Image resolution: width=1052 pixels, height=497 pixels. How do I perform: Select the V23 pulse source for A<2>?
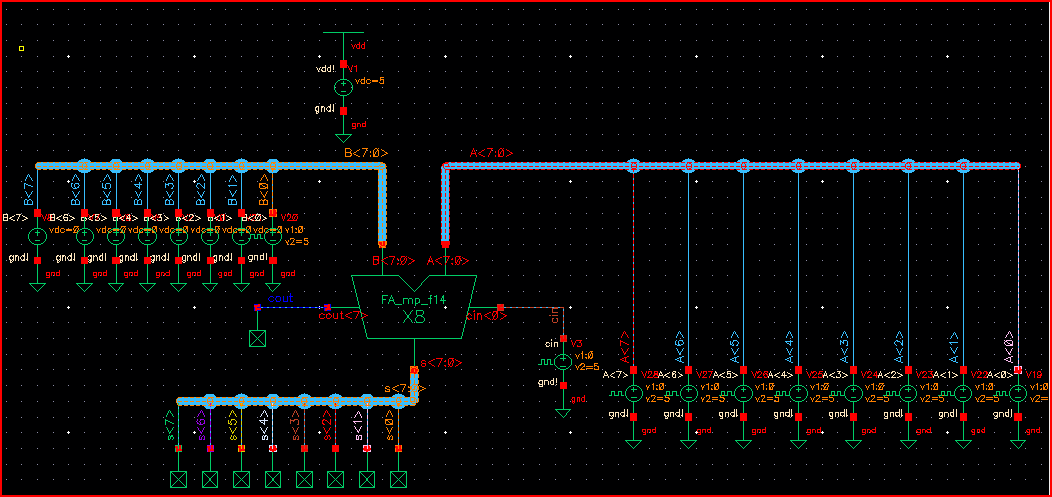(x=908, y=393)
